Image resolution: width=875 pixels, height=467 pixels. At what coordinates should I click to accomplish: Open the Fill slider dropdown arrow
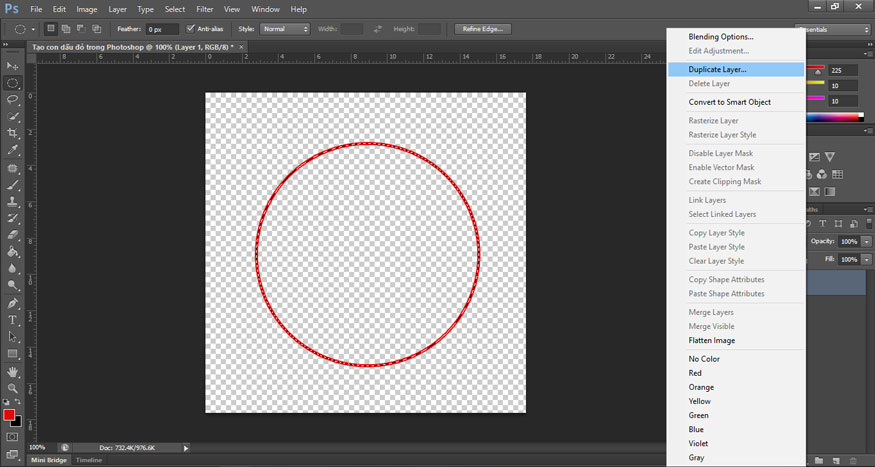coord(866,260)
